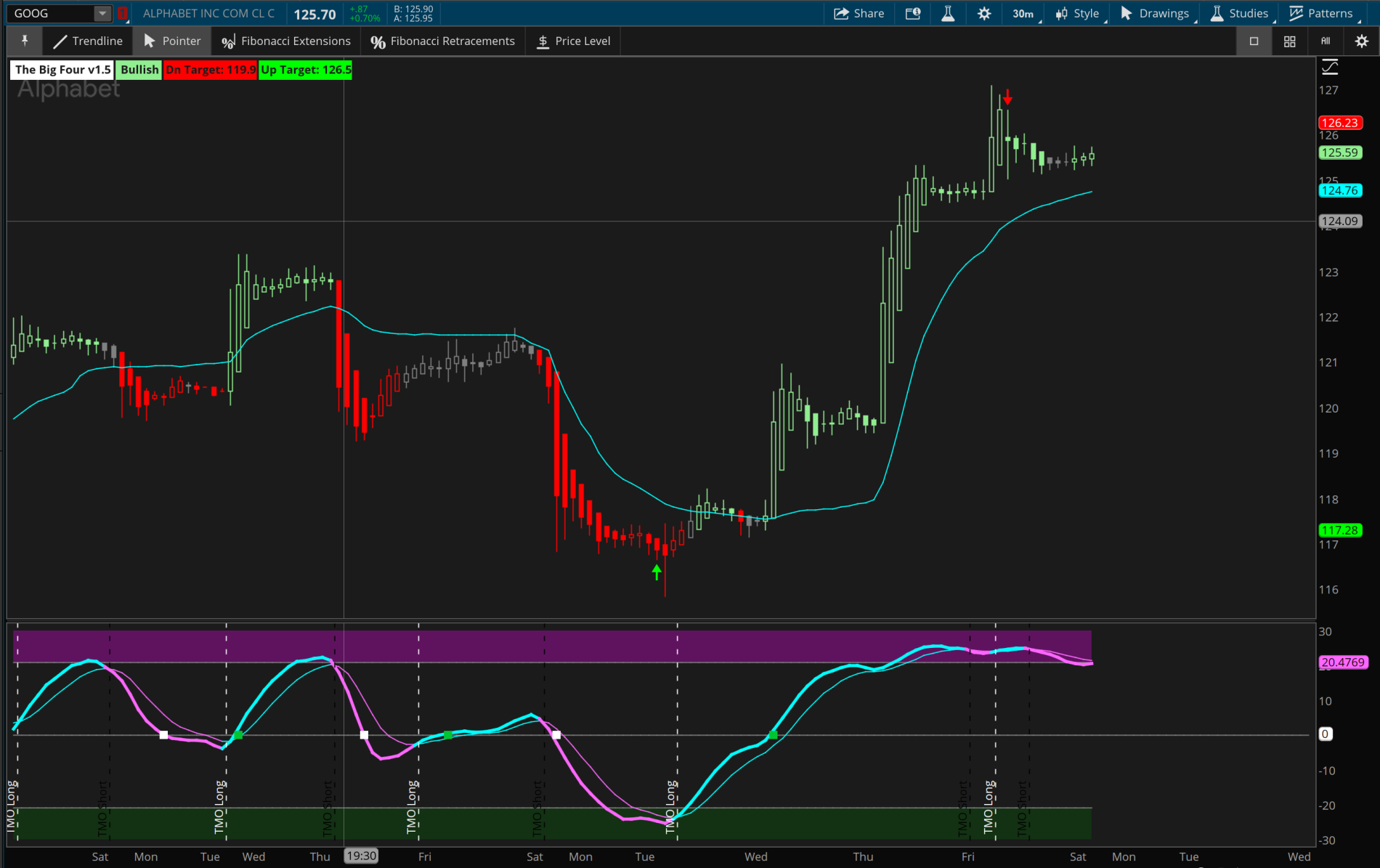Expand the Style menu
This screenshot has height=868, width=1380.
point(1079,14)
